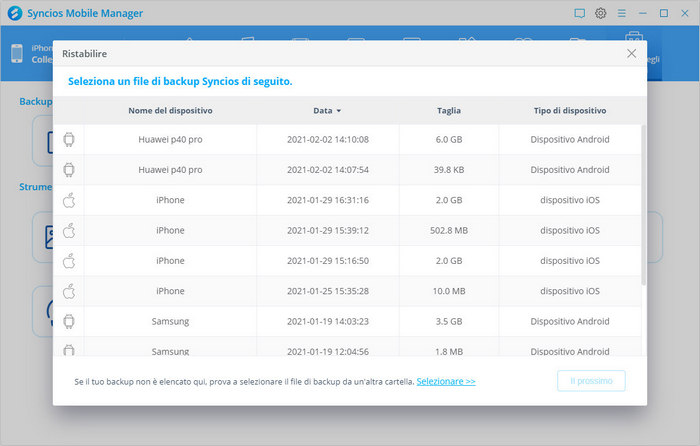Select date 2021-01-29 15:39:12
Image resolution: width=700 pixels, height=446 pixels.
tap(328, 230)
